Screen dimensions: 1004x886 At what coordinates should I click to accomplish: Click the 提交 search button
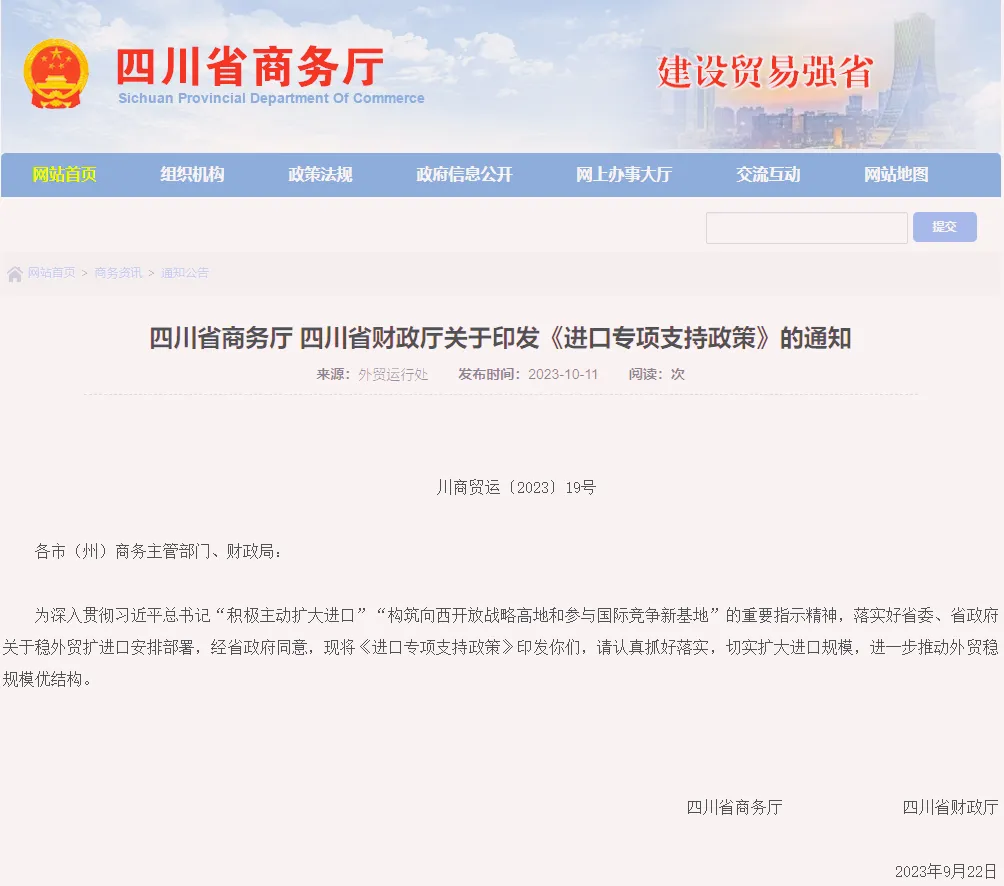pyautogui.click(x=944, y=227)
